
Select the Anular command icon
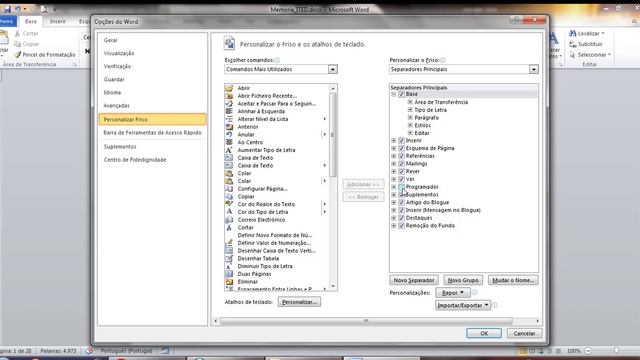tap(229, 134)
